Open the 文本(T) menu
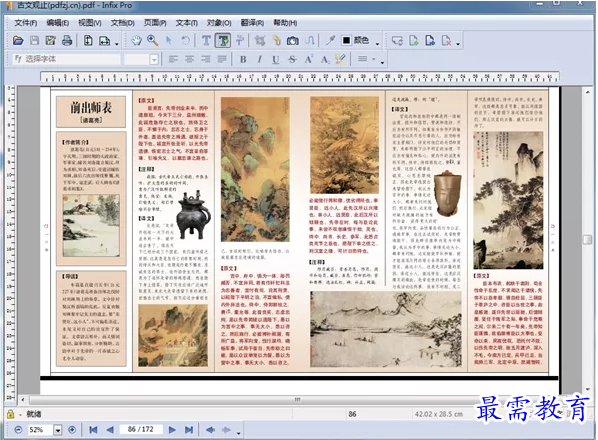Viewport: 598px width, 440px height. click(186, 23)
